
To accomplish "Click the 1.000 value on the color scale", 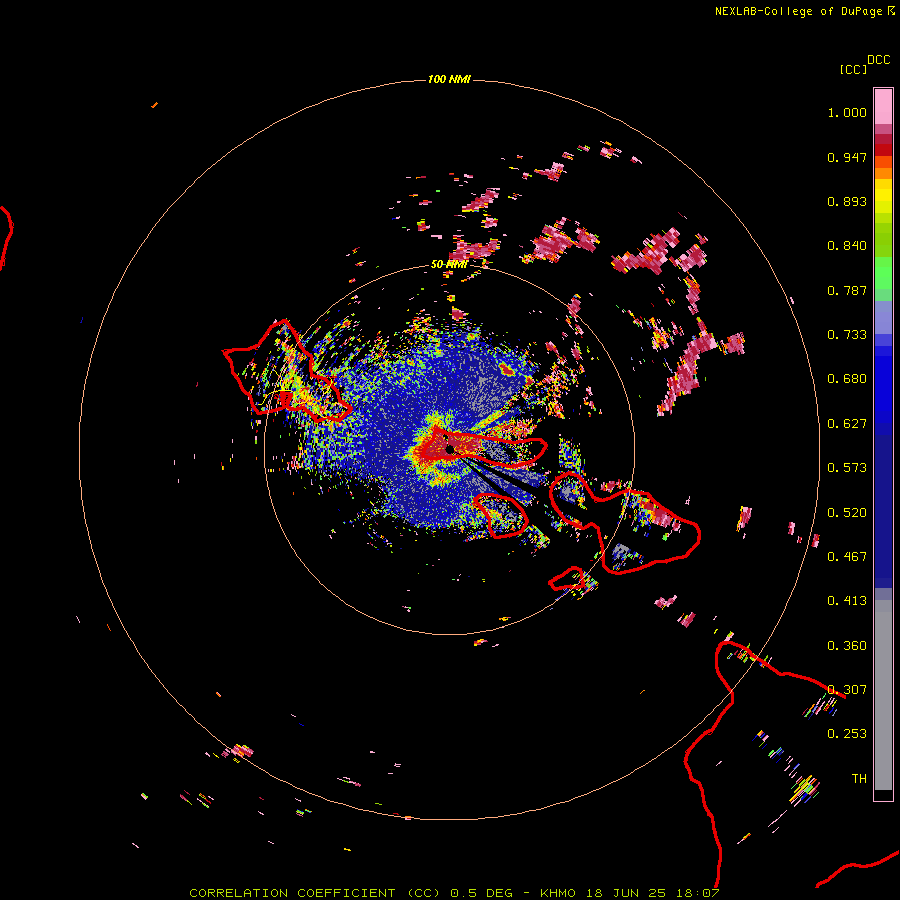I will [x=847, y=113].
